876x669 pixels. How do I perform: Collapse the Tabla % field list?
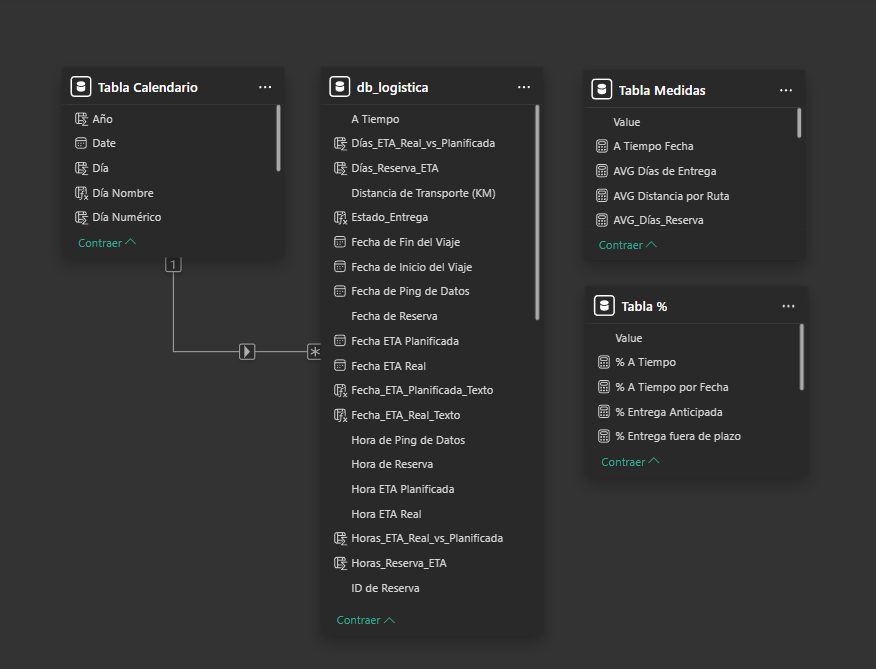(630, 462)
